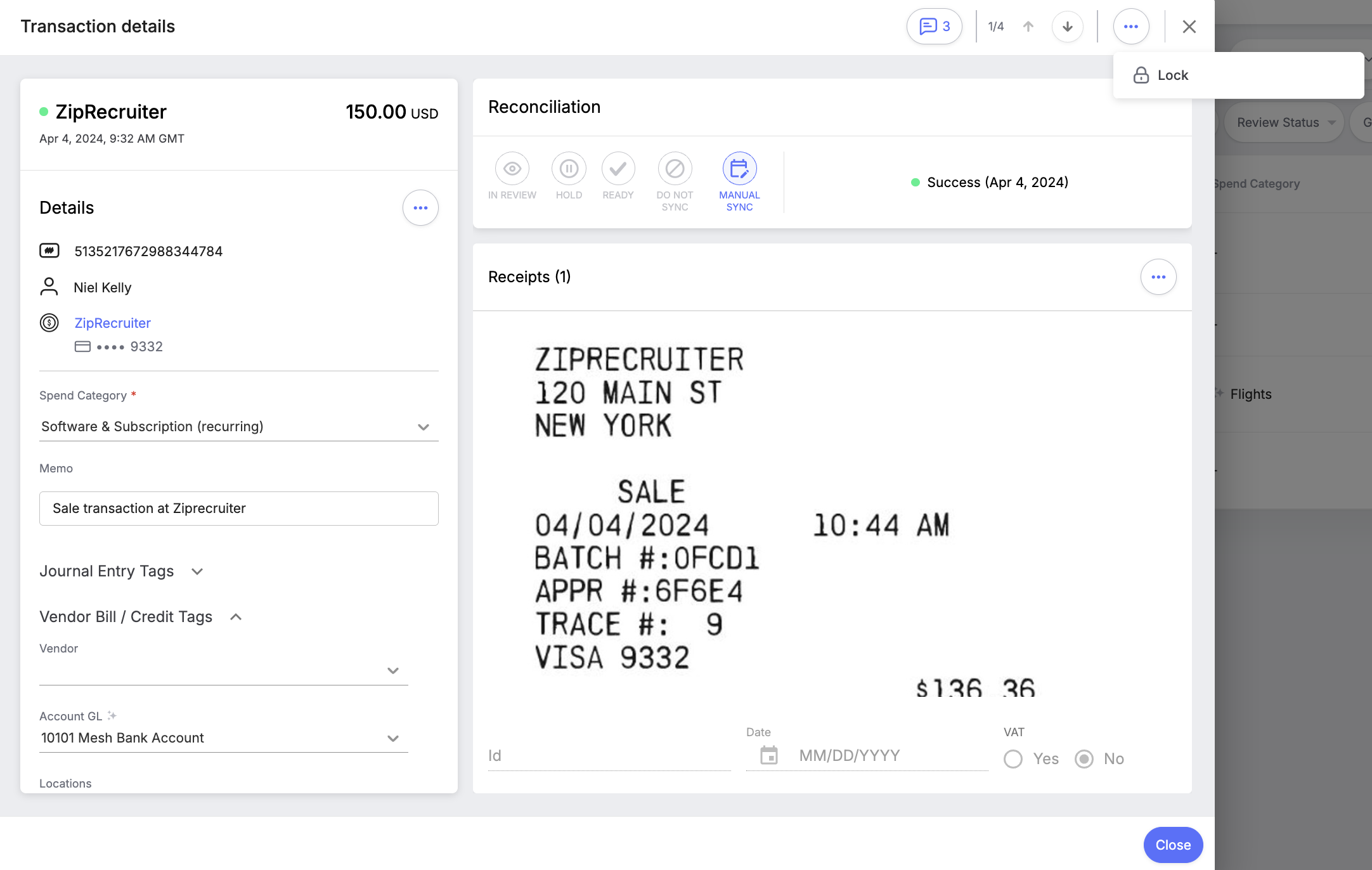The image size is (1372, 870).
Task: Click the card number icon in Details
Action: [x=49, y=251]
